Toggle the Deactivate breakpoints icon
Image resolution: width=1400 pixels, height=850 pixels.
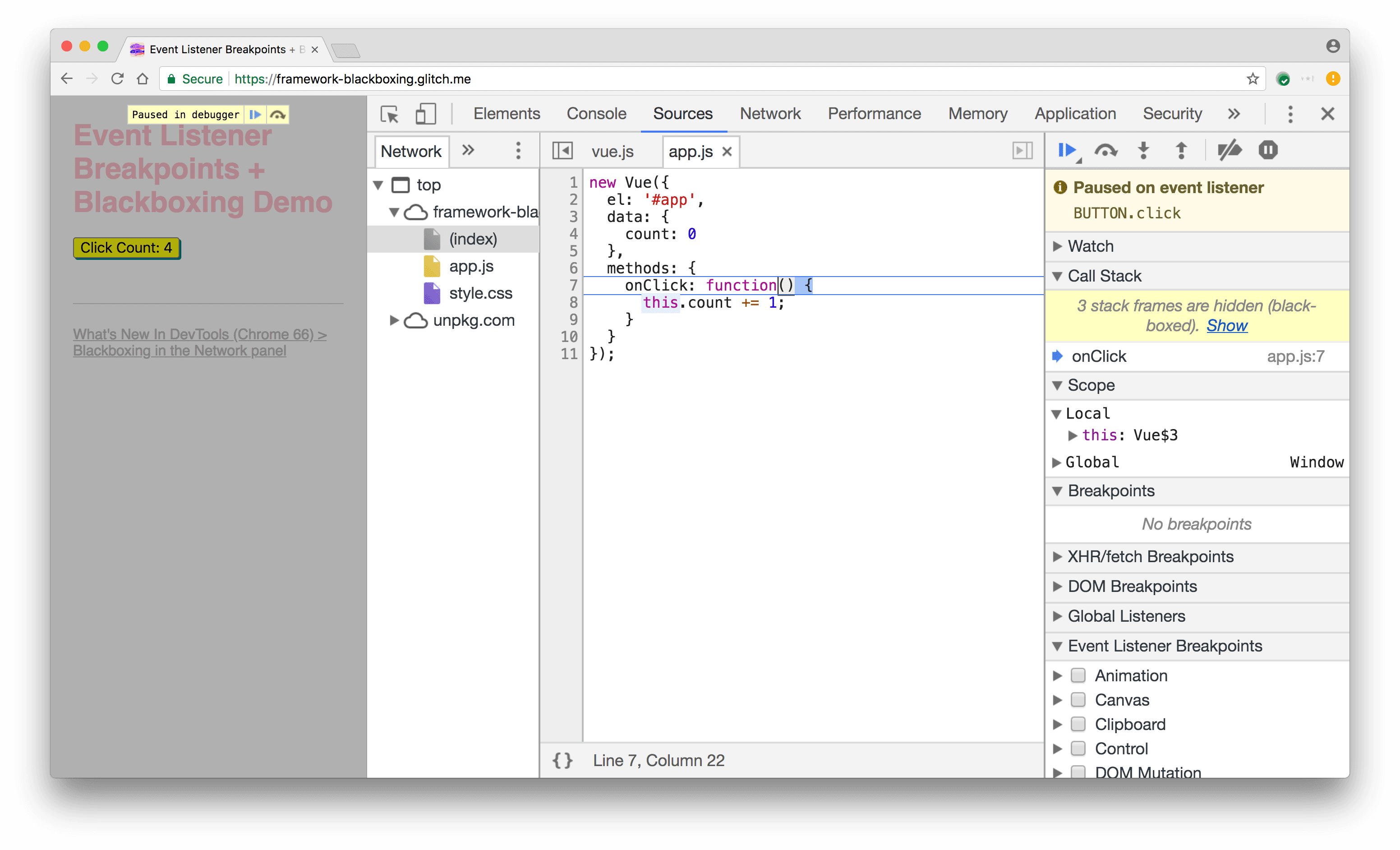pos(1230,152)
